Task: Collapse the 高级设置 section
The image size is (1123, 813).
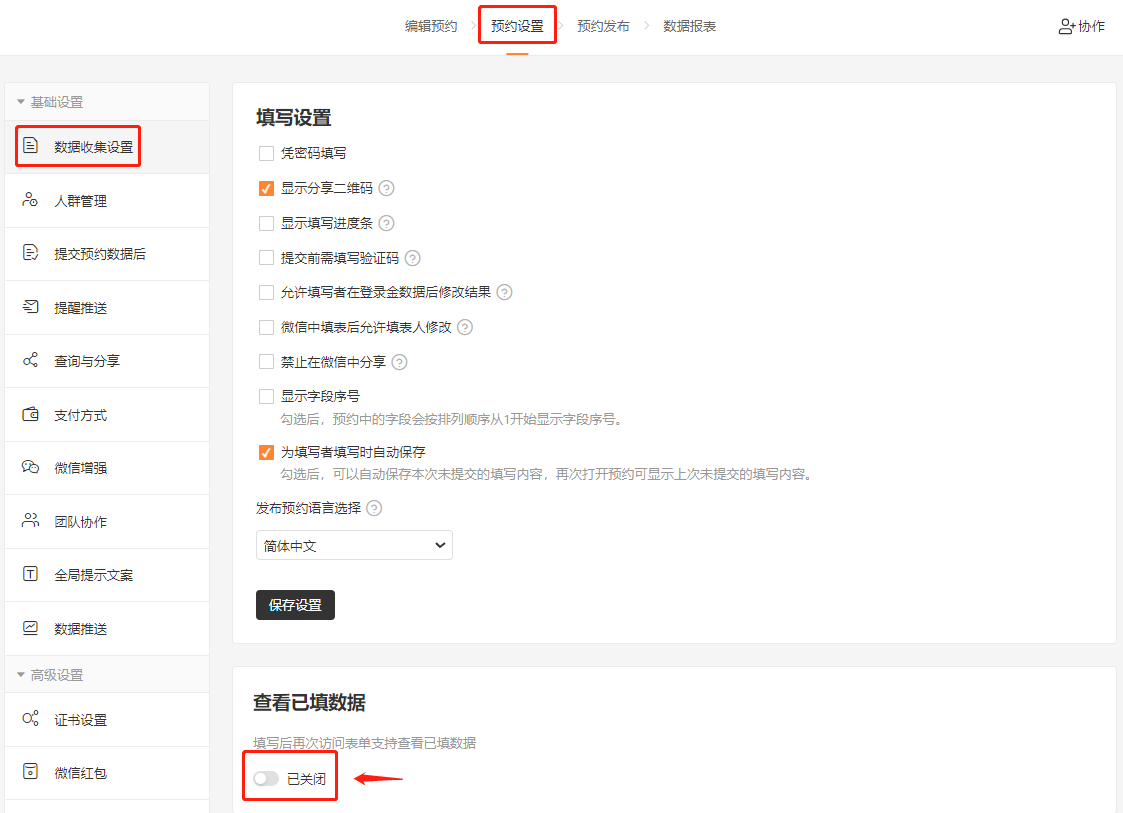Action: [x=21, y=675]
